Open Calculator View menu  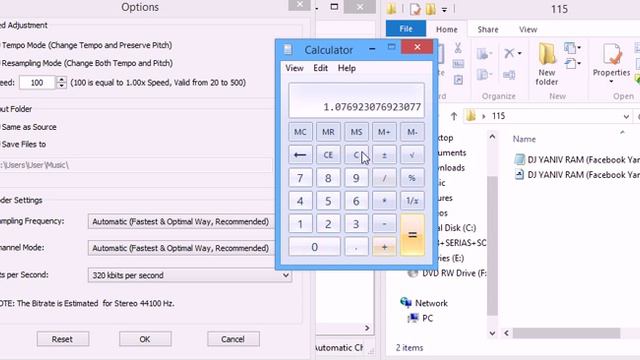point(294,68)
